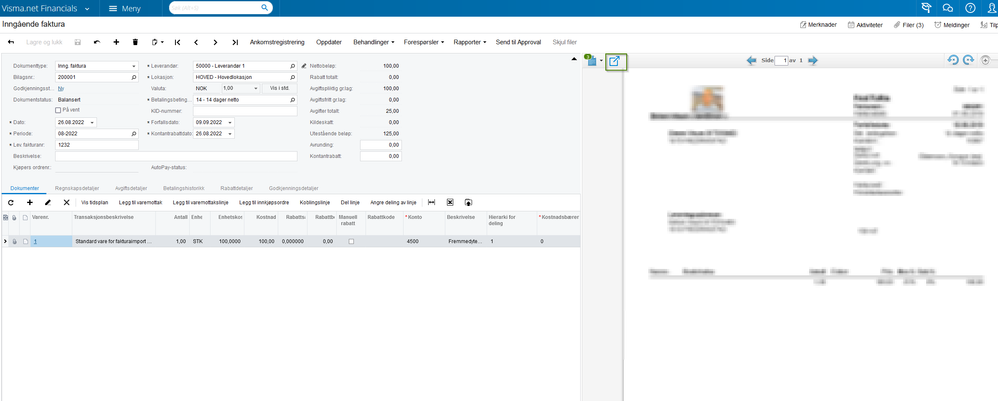Open the clipboard copy-paste menu
Screen dimensions: 998x401
157,42
